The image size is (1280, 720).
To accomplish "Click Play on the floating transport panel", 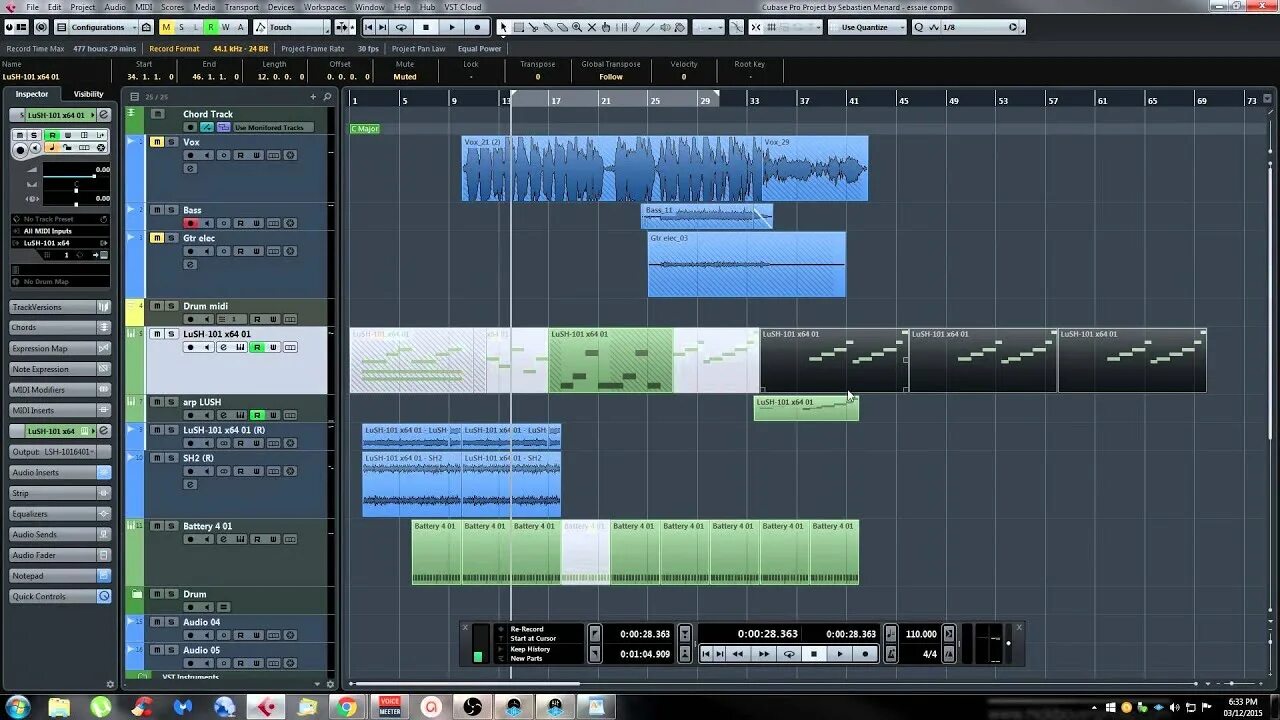I will coord(839,654).
